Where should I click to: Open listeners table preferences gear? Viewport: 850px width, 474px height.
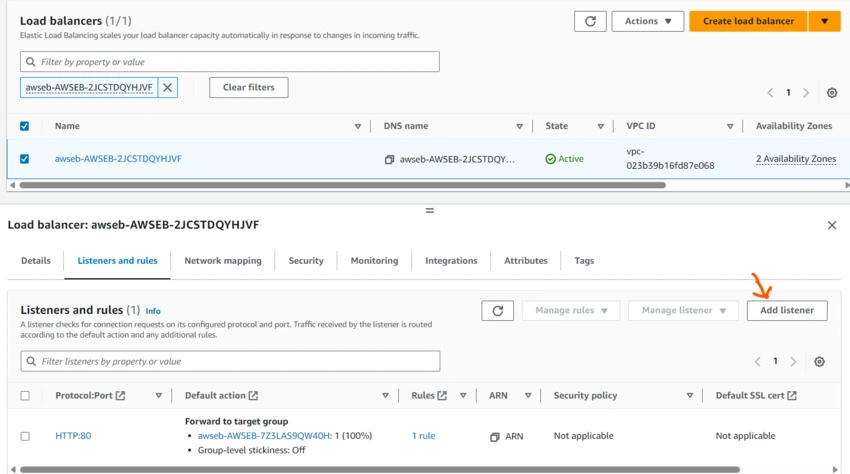pos(819,361)
